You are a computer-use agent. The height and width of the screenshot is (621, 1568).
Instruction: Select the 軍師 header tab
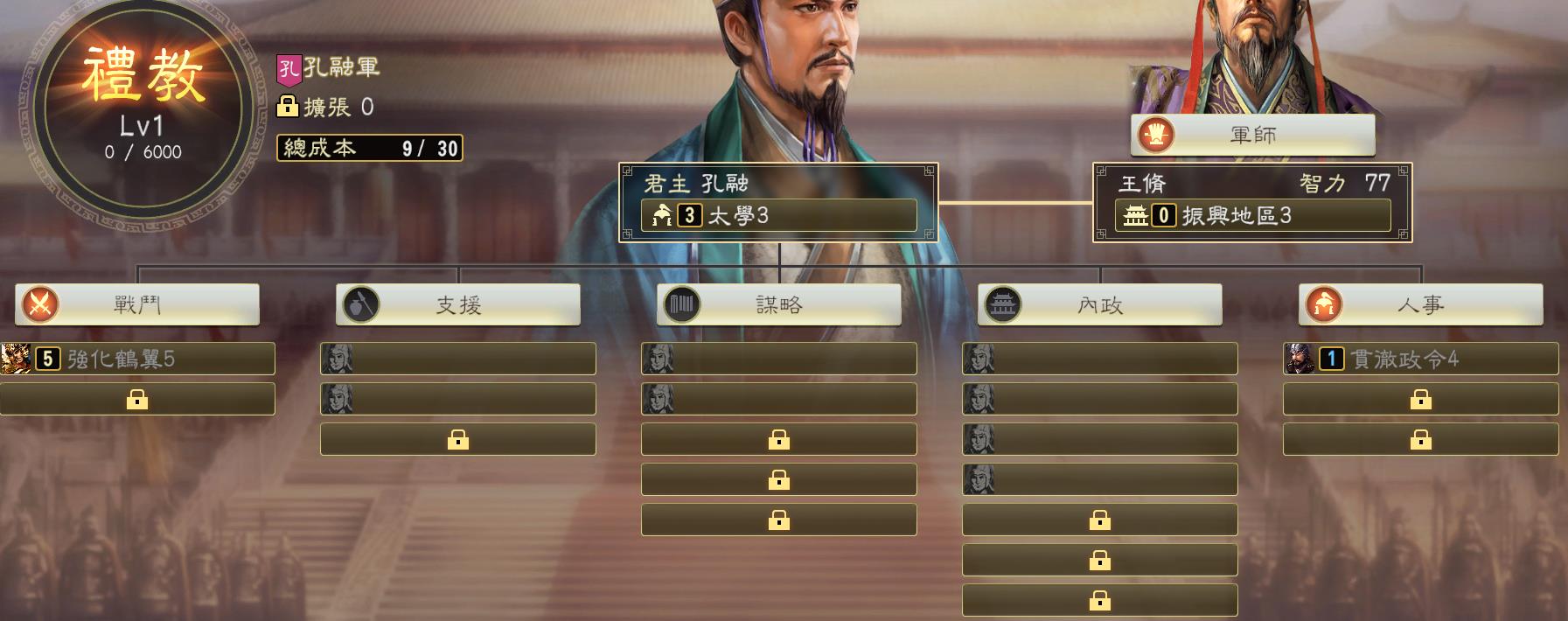(1253, 135)
